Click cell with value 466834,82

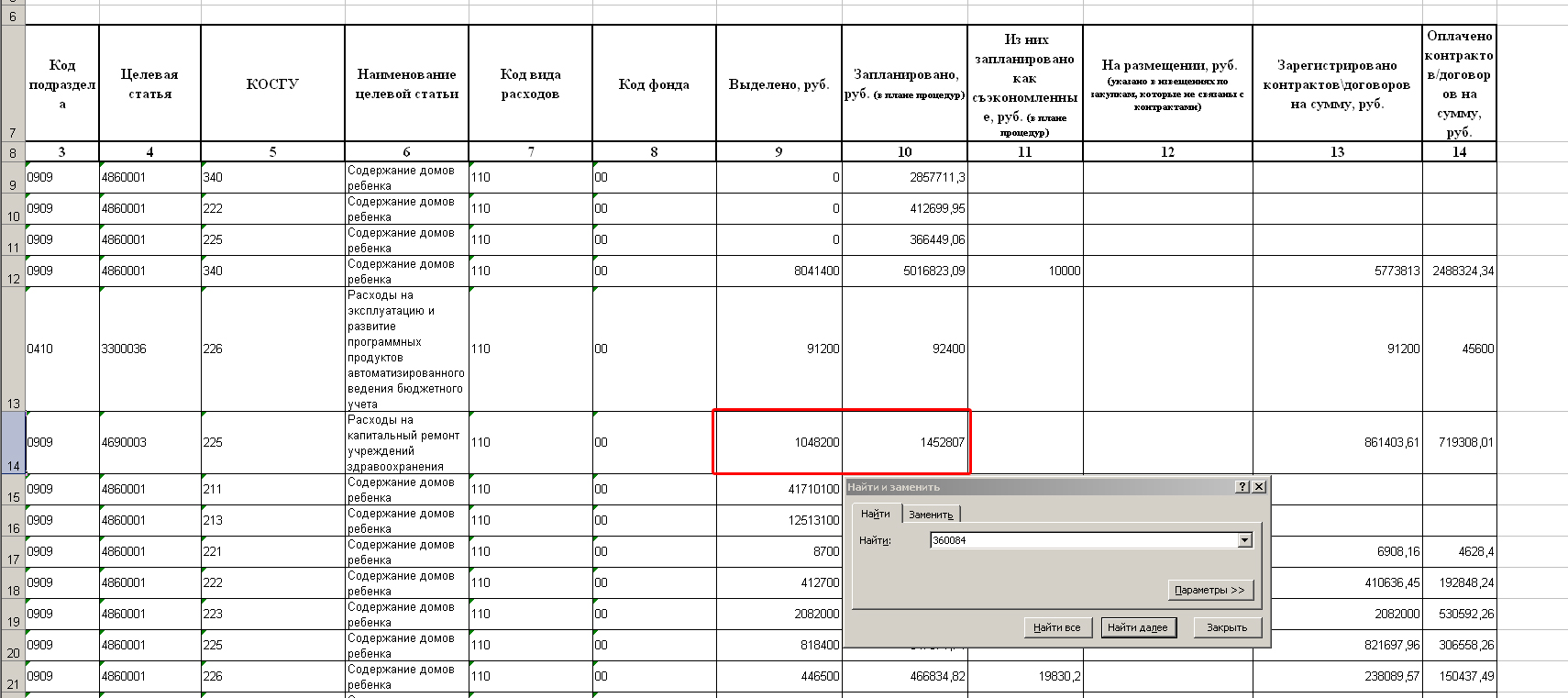click(x=905, y=676)
